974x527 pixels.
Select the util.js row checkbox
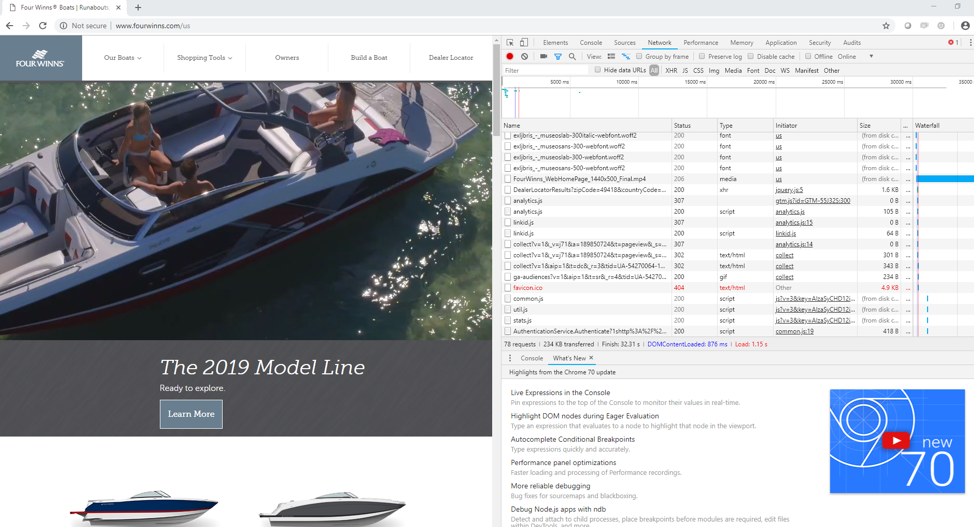pyautogui.click(x=508, y=309)
